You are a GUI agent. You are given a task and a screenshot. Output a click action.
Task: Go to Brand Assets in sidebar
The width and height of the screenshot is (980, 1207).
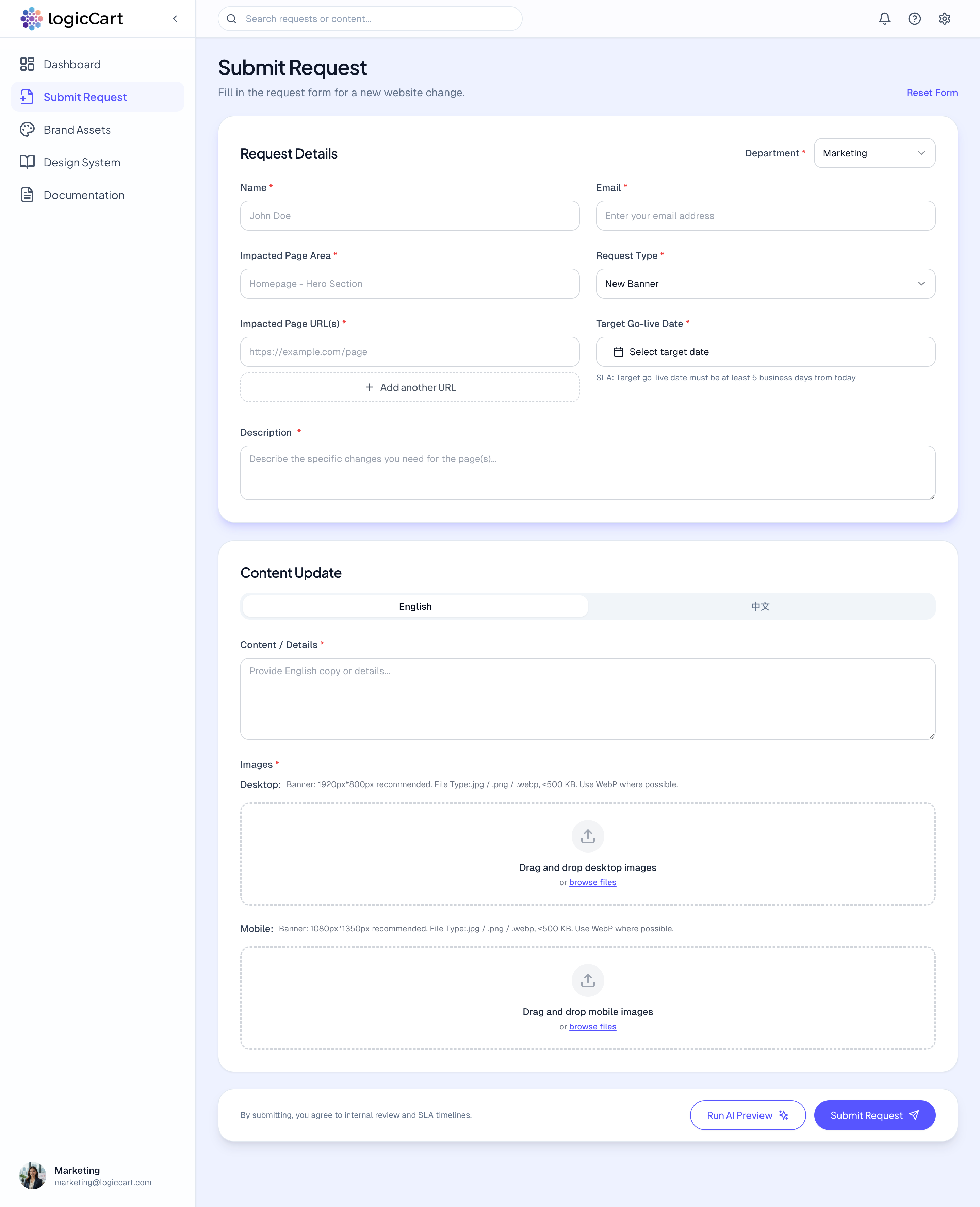[x=77, y=130]
